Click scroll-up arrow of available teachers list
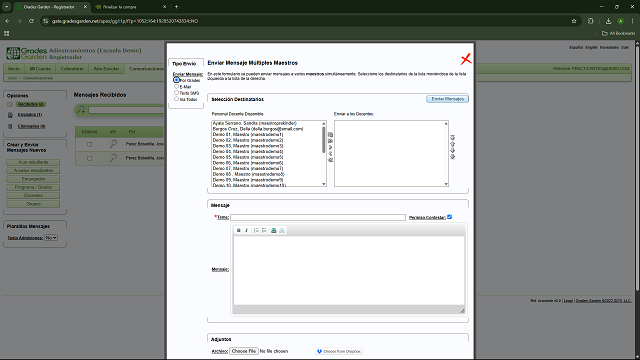The height and width of the screenshot is (360, 640). (x=324, y=123)
